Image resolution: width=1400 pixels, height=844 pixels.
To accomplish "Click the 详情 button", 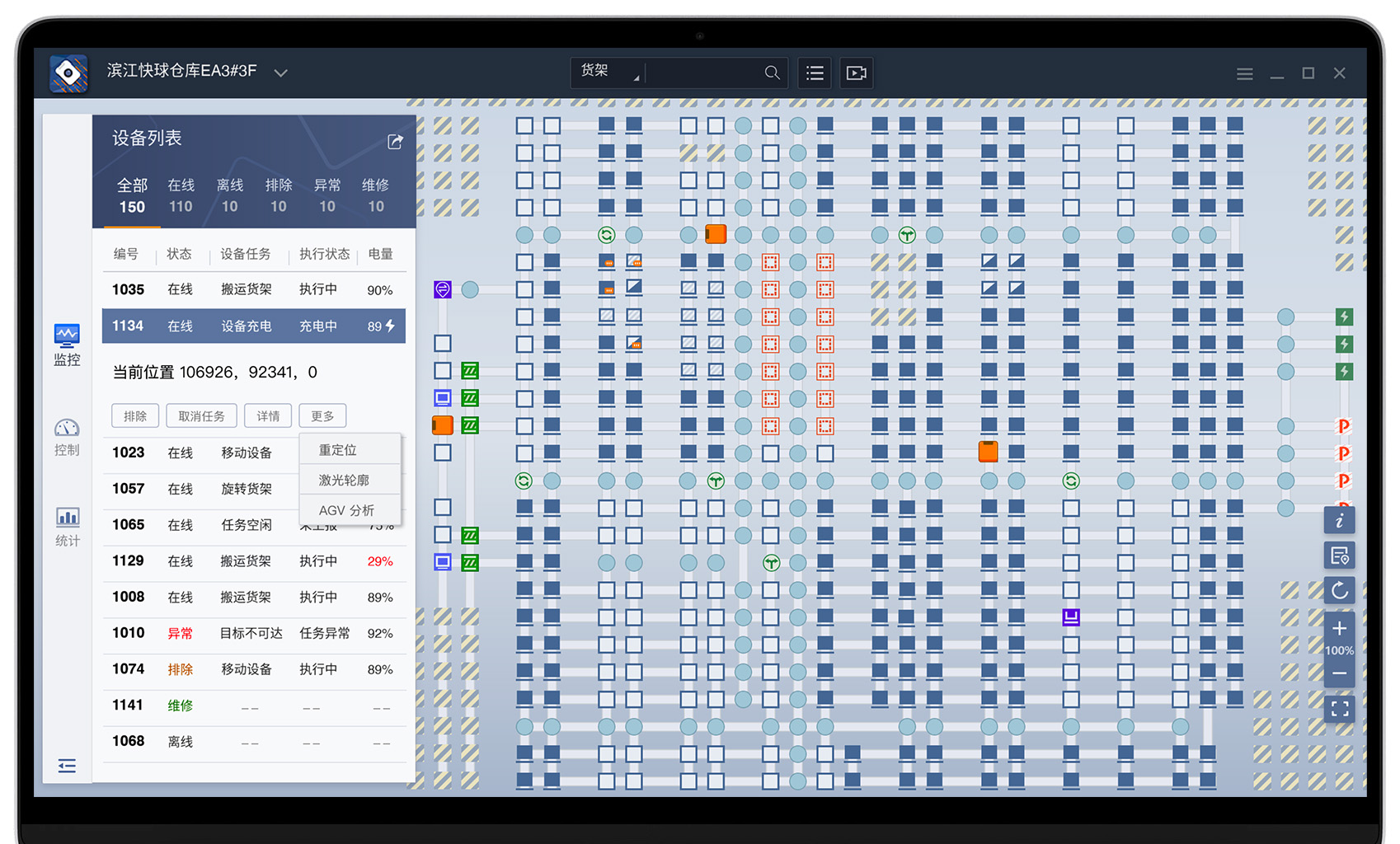I will (x=268, y=416).
